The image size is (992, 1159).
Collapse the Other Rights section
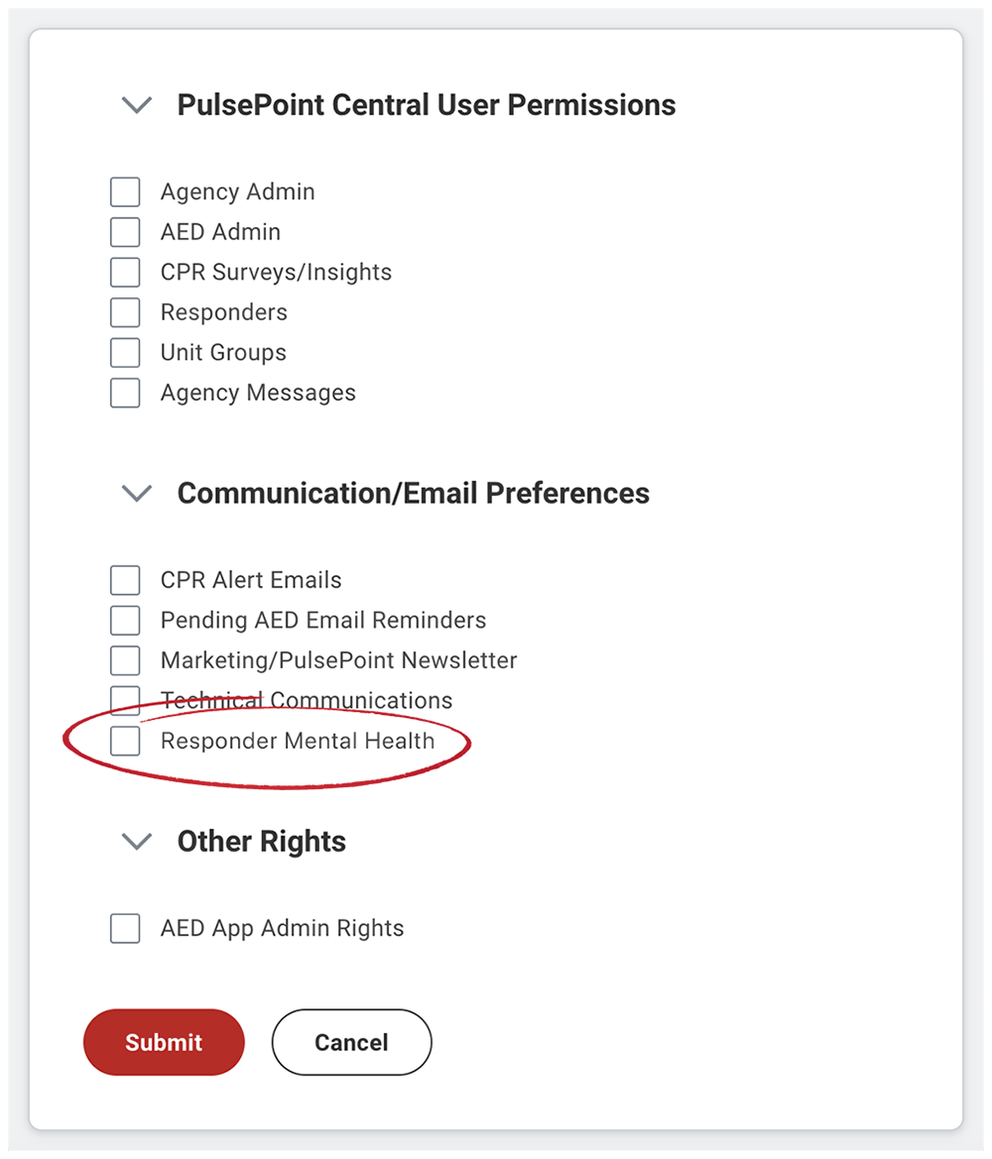[136, 841]
